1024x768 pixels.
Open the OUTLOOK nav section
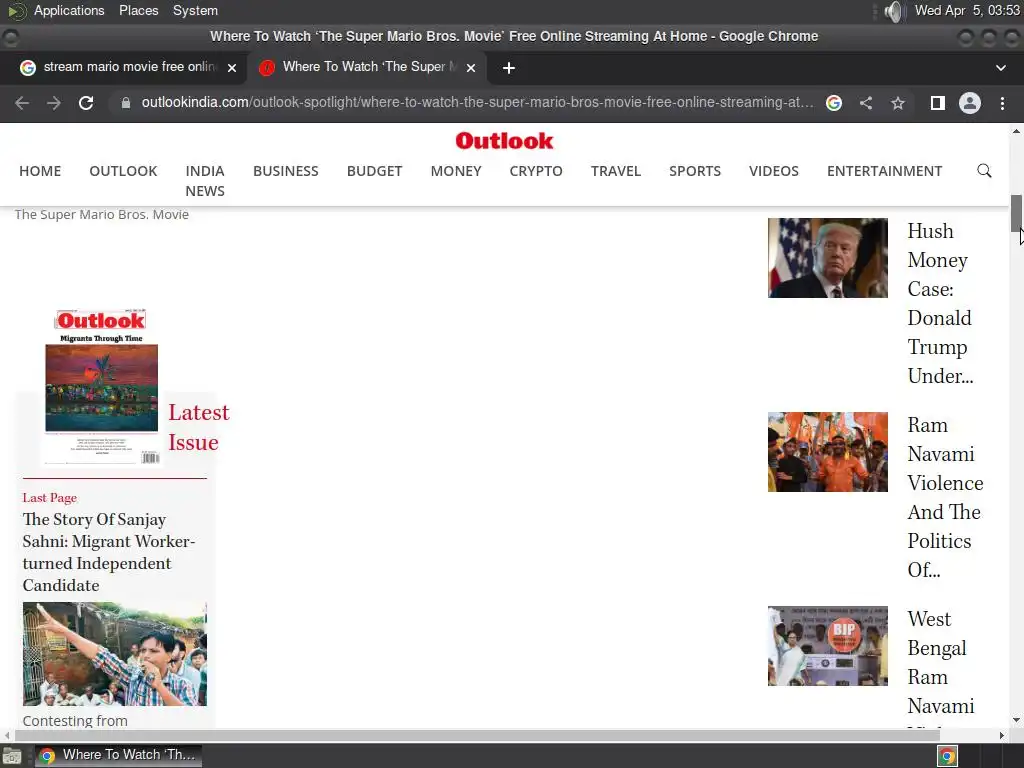[123, 171]
